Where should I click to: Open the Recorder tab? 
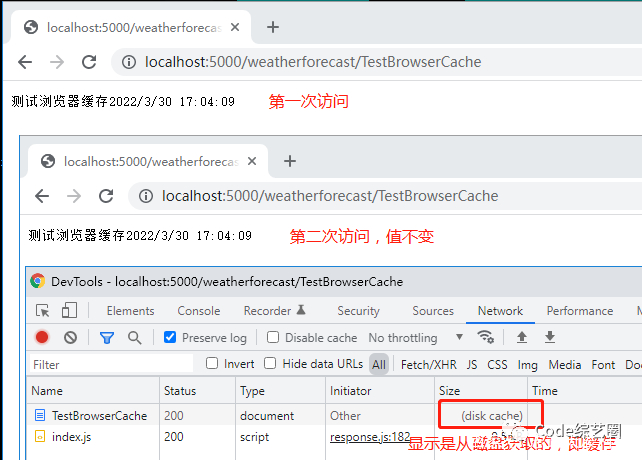click(x=274, y=311)
